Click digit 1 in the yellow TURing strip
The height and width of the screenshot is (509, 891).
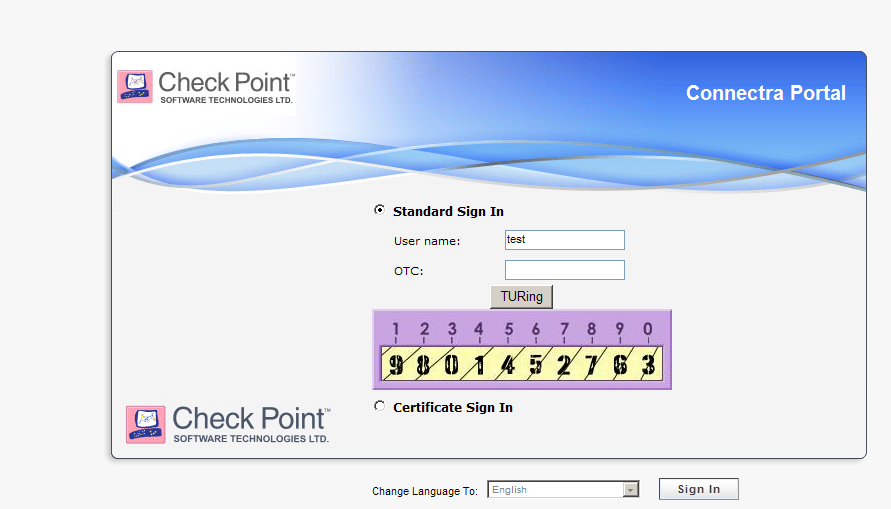(x=479, y=365)
